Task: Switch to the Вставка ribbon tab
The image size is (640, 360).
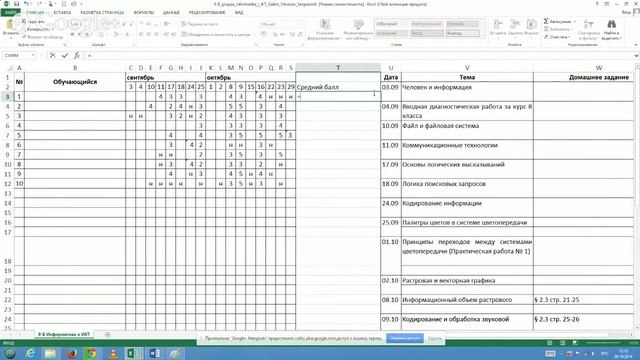Action: coord(62,12)
